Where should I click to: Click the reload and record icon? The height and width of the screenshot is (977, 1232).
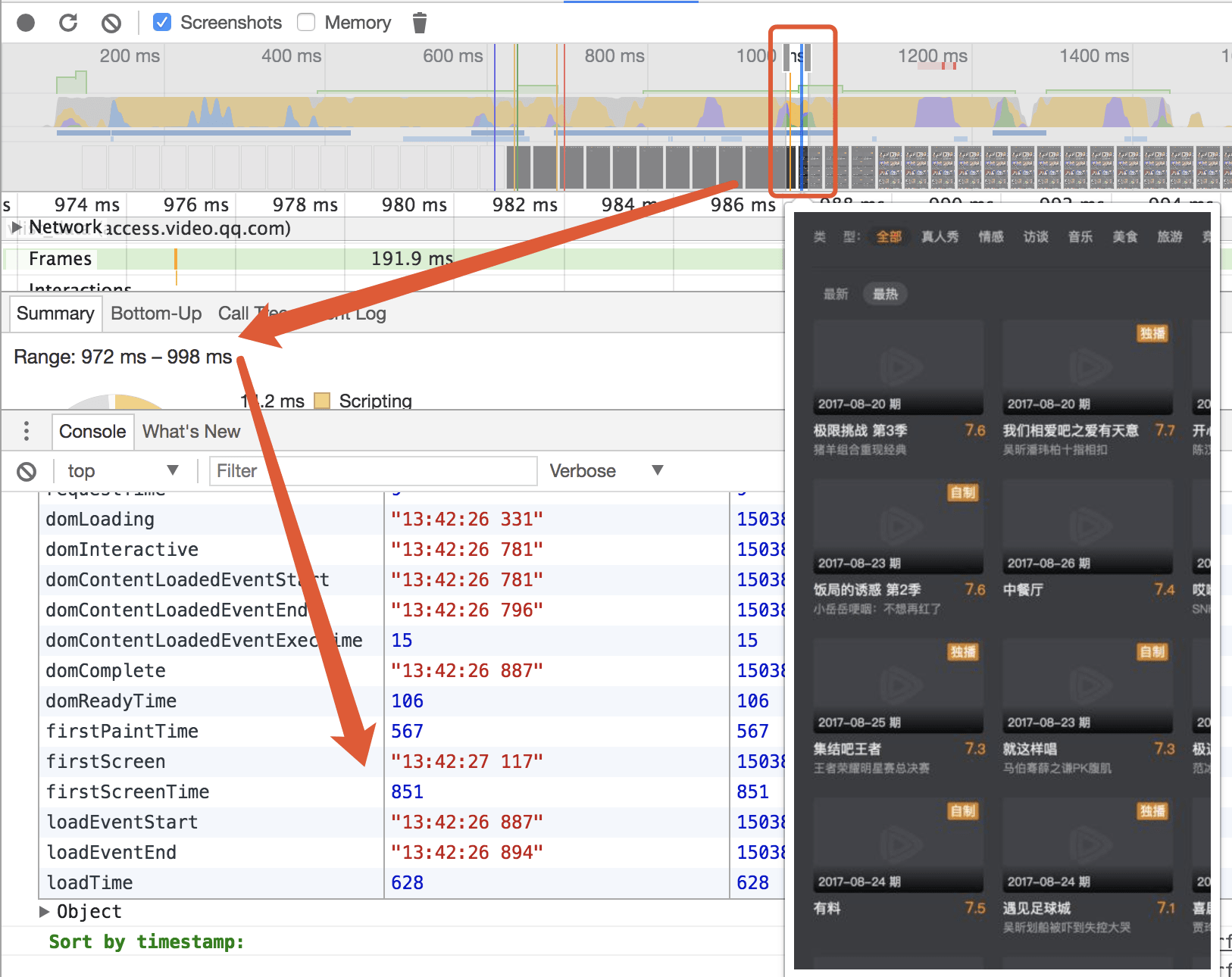68,23
